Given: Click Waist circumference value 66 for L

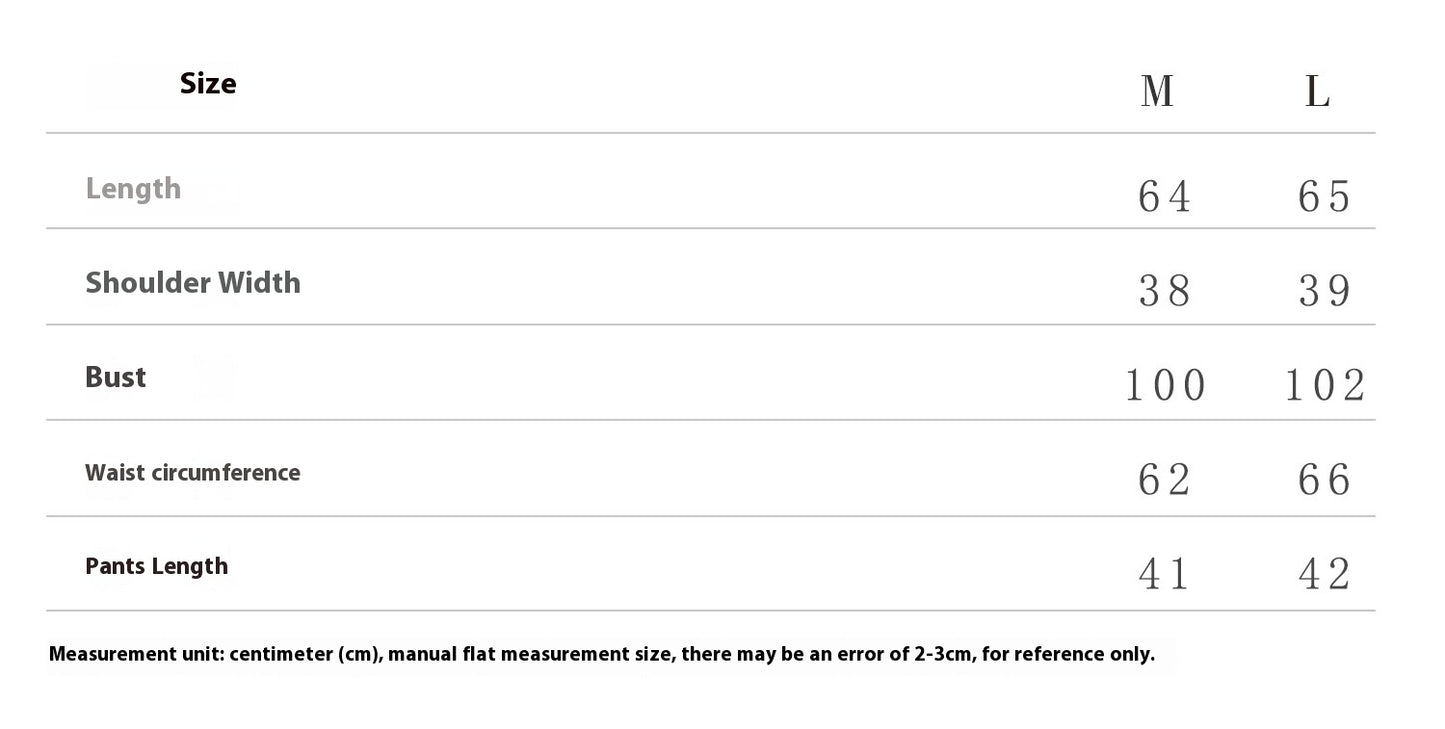Looking at the screenshot, I should point(1324,480).
